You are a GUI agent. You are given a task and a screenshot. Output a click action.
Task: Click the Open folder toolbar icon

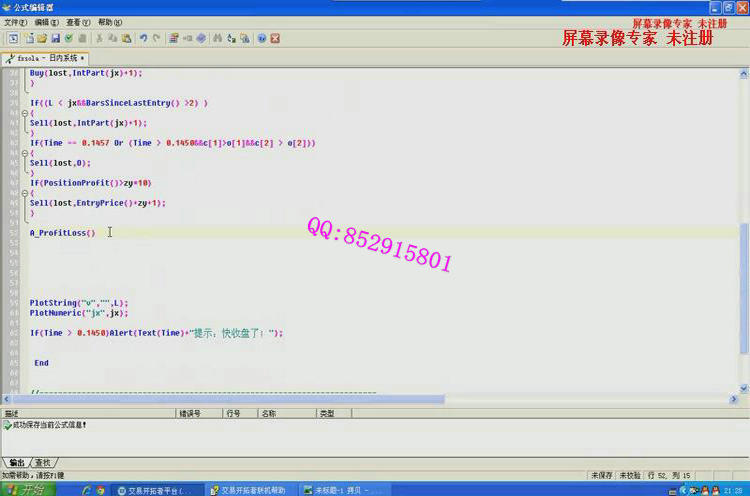pos(42,38)
